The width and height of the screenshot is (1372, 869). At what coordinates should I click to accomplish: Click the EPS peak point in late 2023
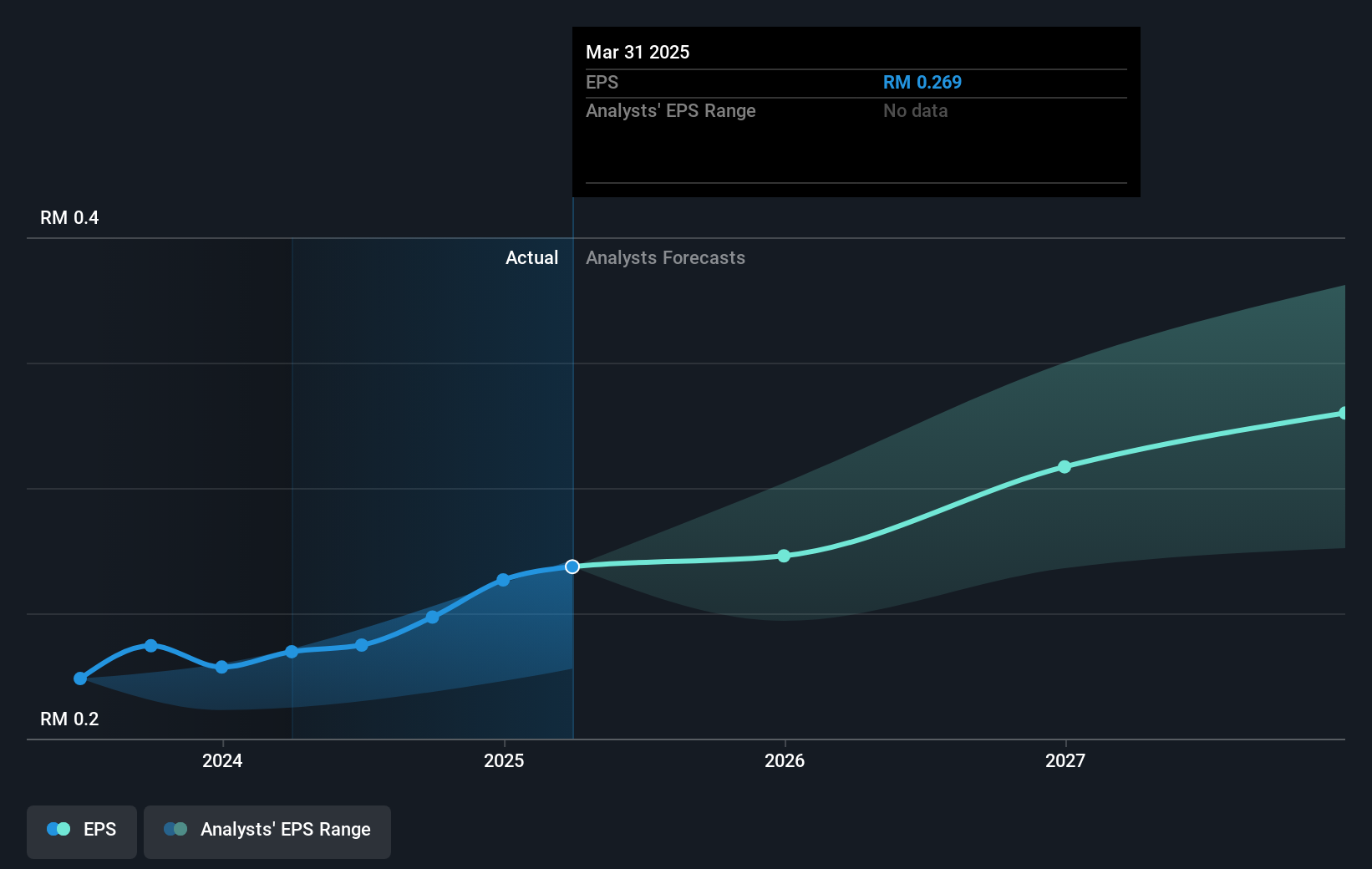point(151,645)
